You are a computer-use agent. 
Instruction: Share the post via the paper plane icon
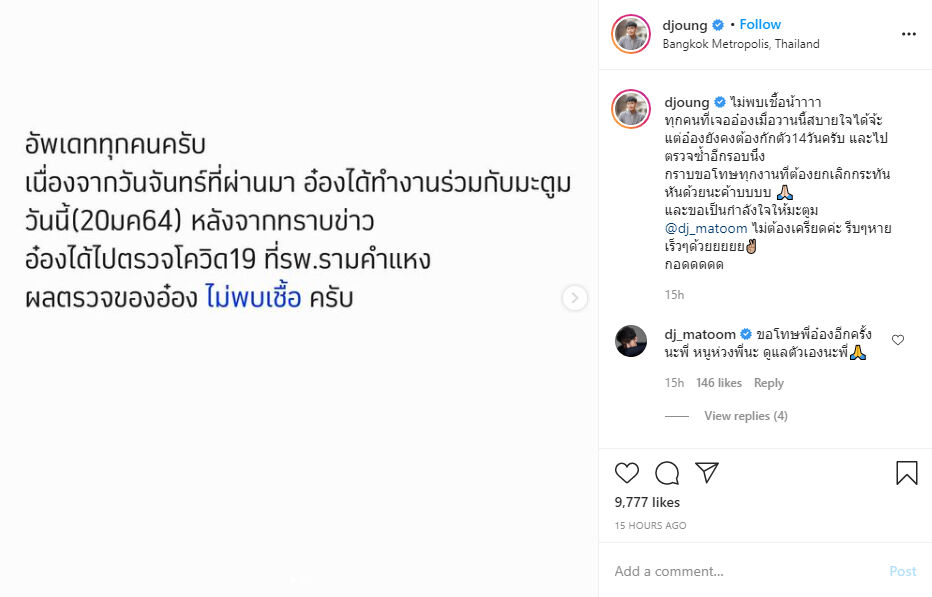(x=707, y=473)
